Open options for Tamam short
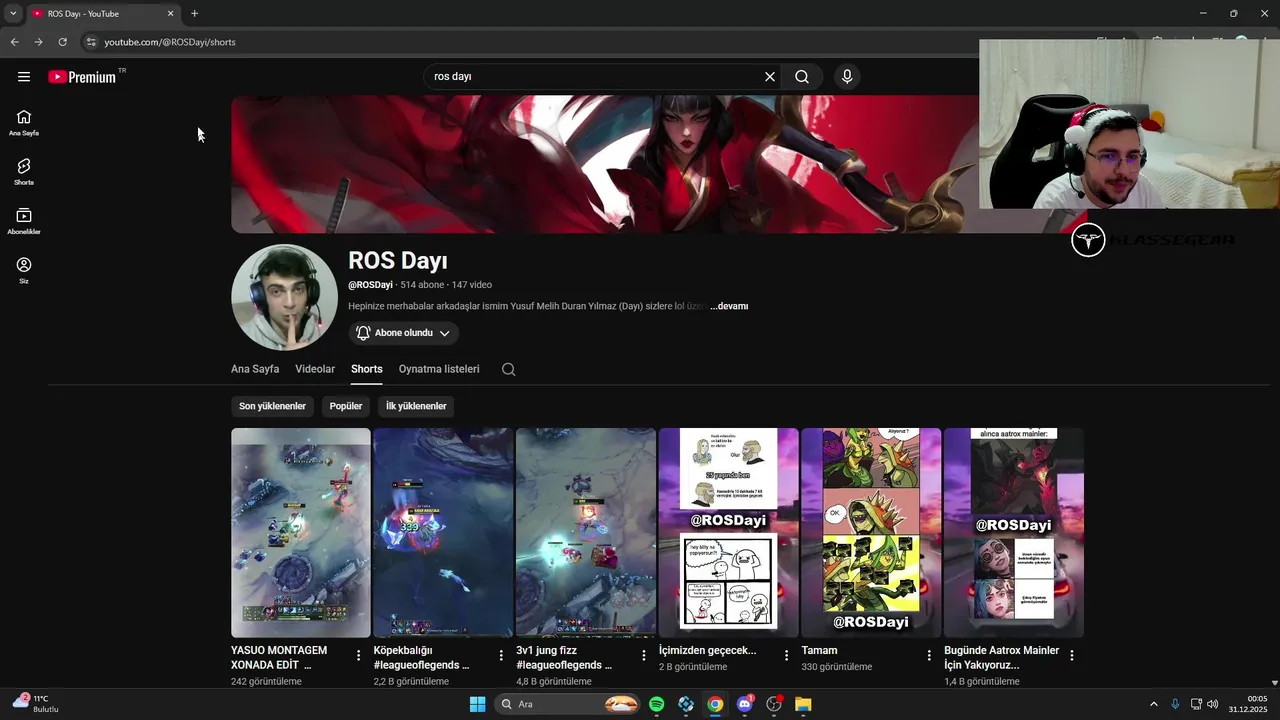The height and width of the screenshot is (720, 1280). pyautogui.click(x=929, y=656)
